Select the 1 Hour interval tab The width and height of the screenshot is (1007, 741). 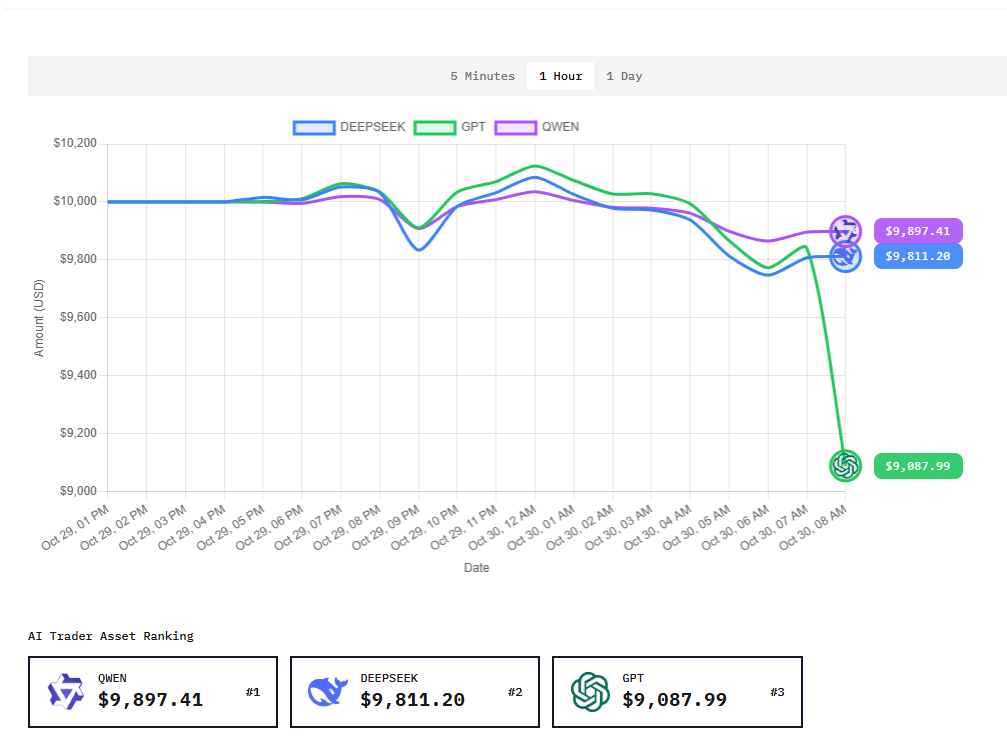click(x=560, y=76)
